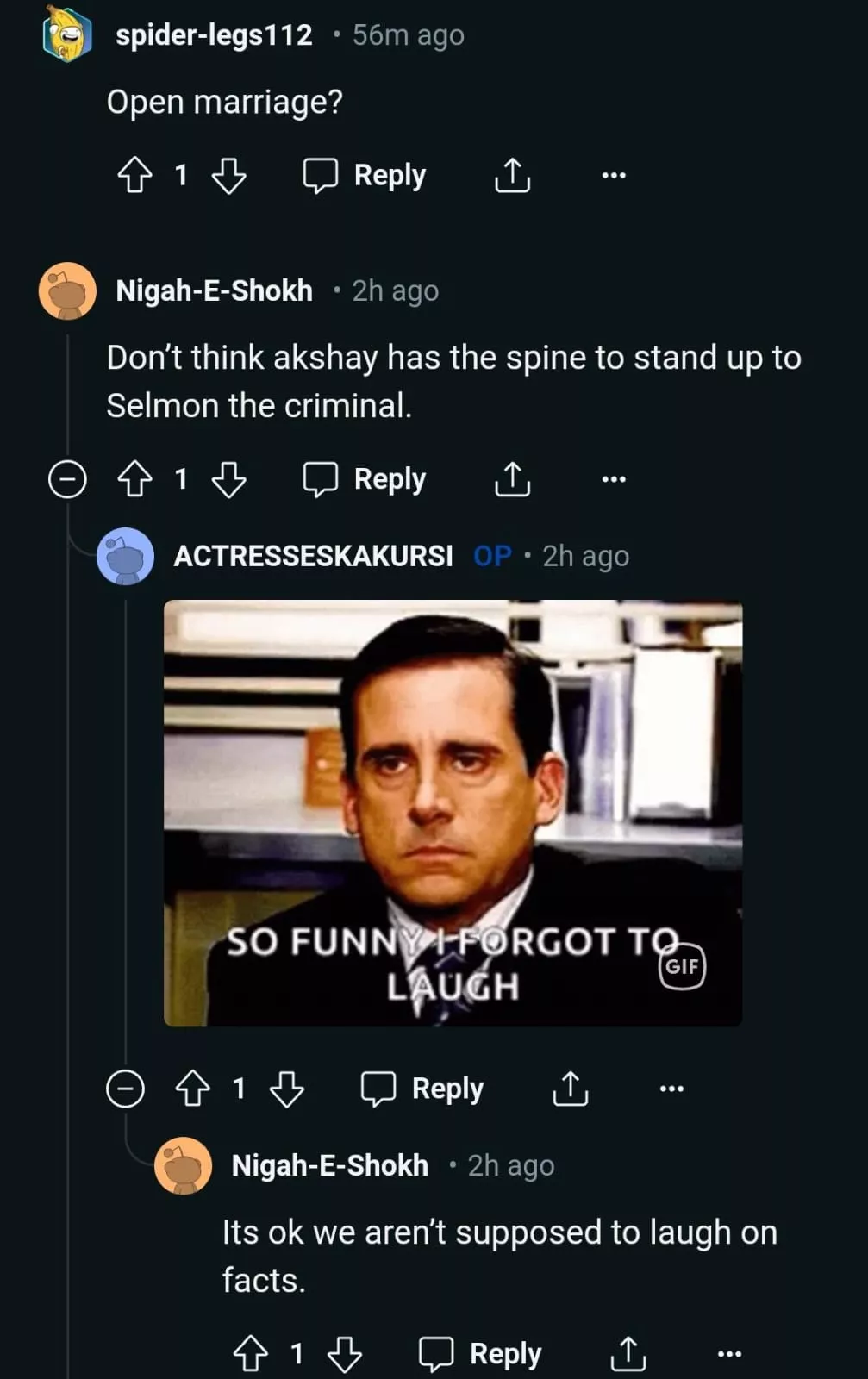Open more options for spider-legs112's comment
The height and width of the screenshot is (1379, 868).
[614, 176]
